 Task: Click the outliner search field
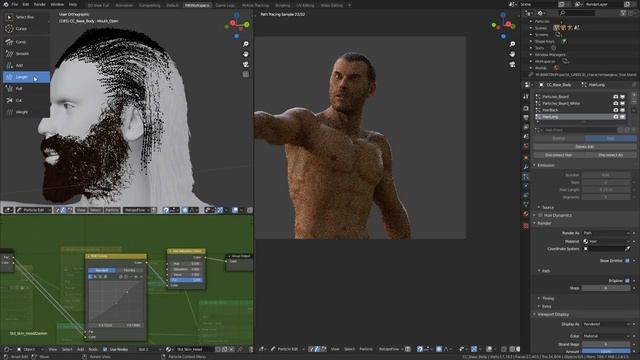pos(577,13)
